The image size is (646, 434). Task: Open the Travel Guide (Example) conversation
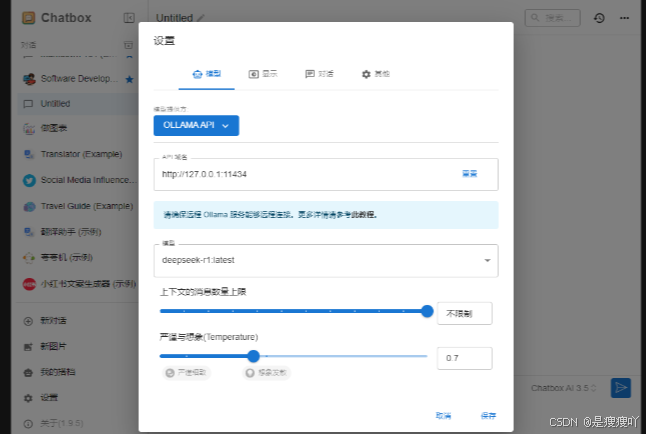[x=78, y=206]
